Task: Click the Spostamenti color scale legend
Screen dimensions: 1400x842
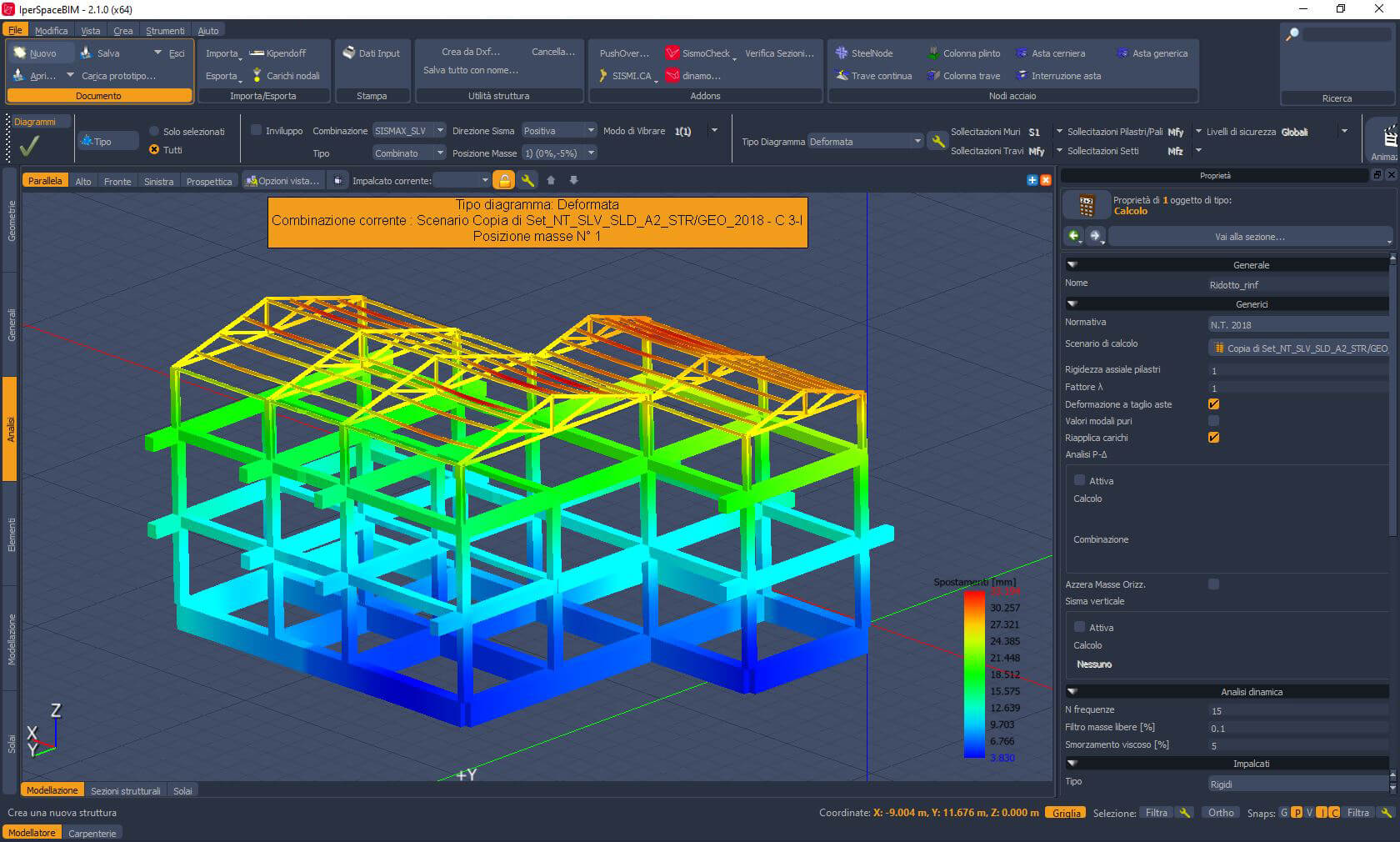Action: (x=974, y=674)
